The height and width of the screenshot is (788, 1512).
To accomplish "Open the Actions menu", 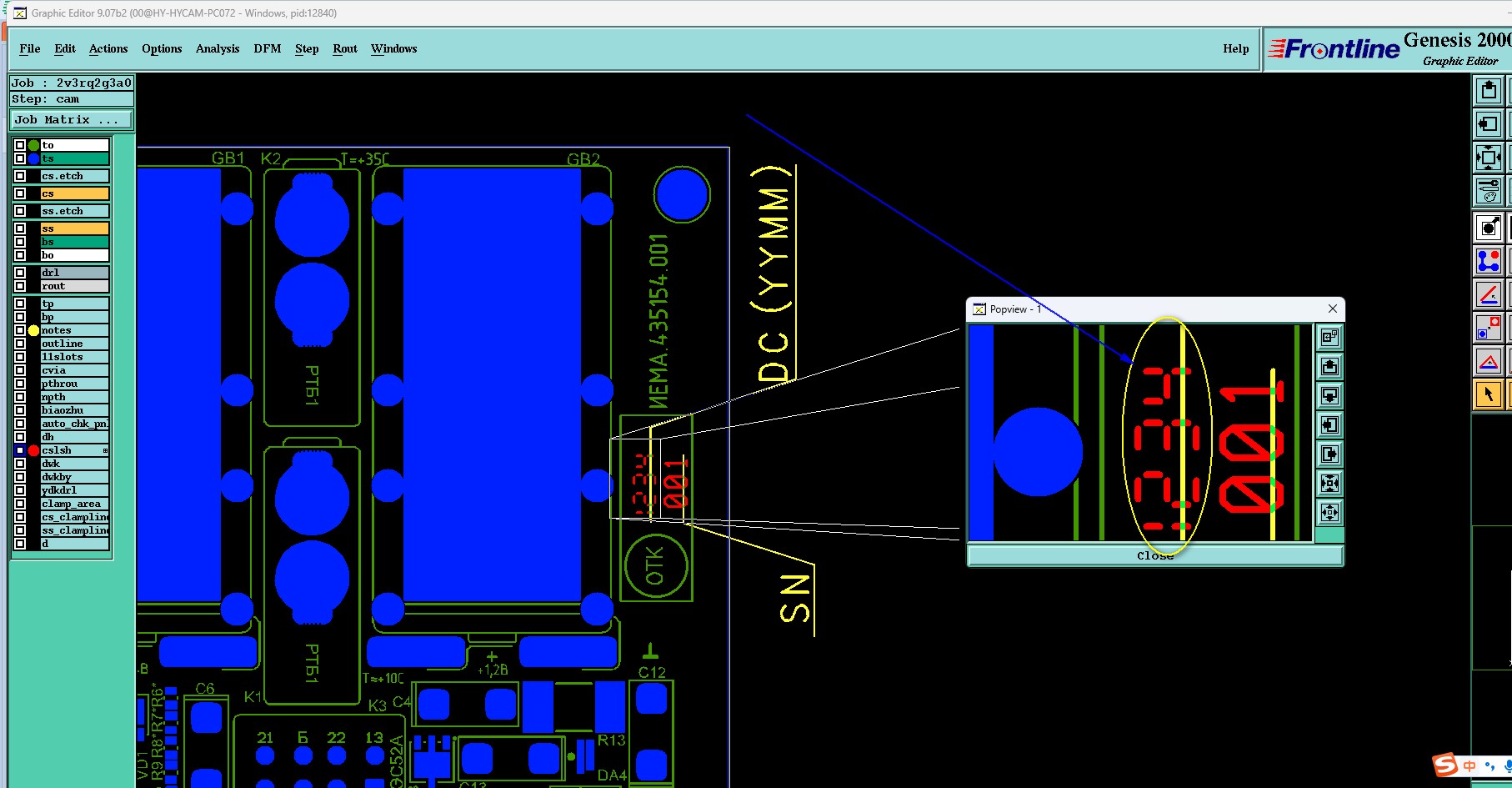I will point(108,48).
